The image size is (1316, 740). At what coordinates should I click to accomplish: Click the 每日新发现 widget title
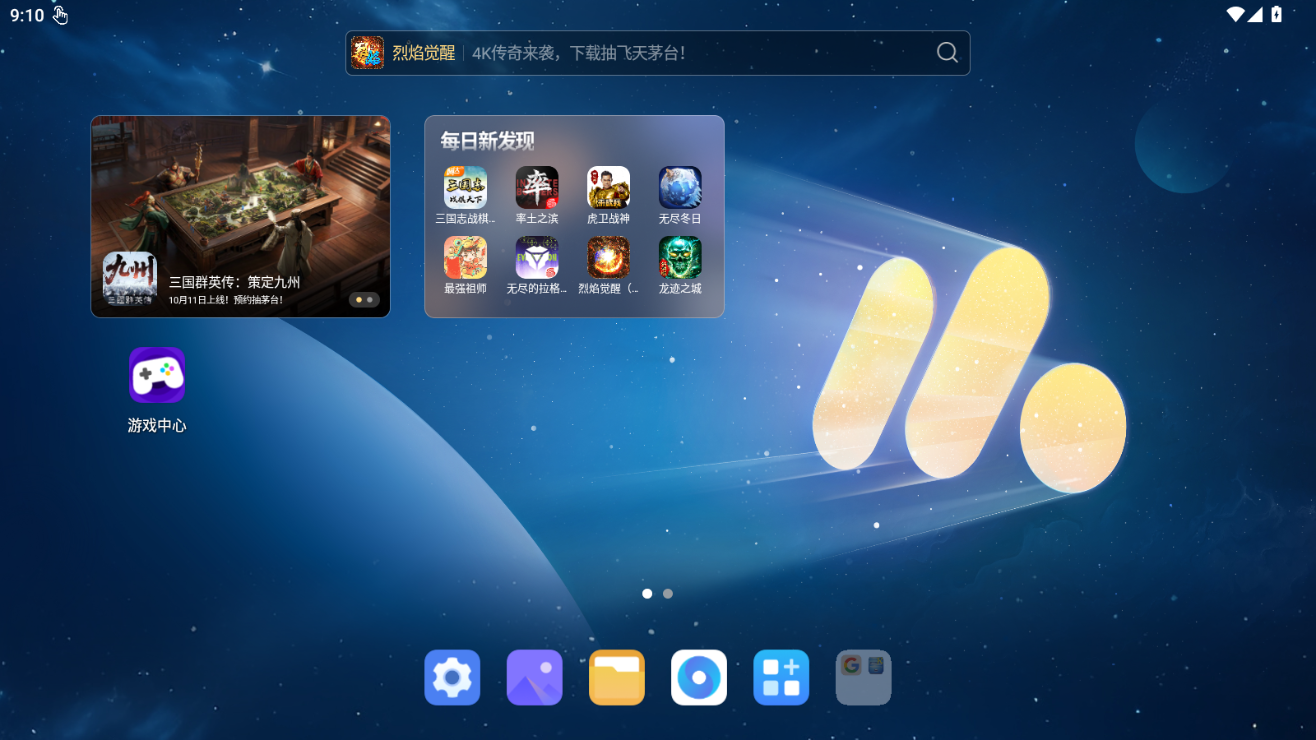click(x=488, y=141)
